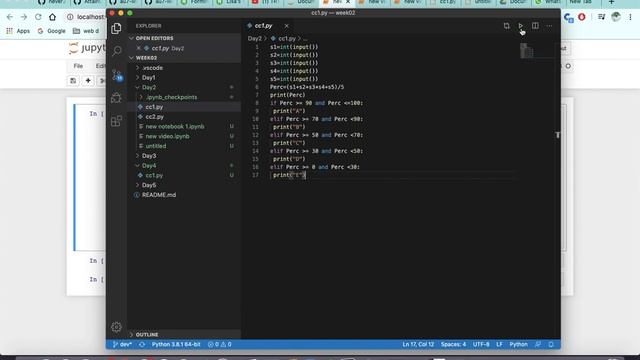640x360 pixels.
Task: Open the Jupyter File menu
Action: (78, 66)
